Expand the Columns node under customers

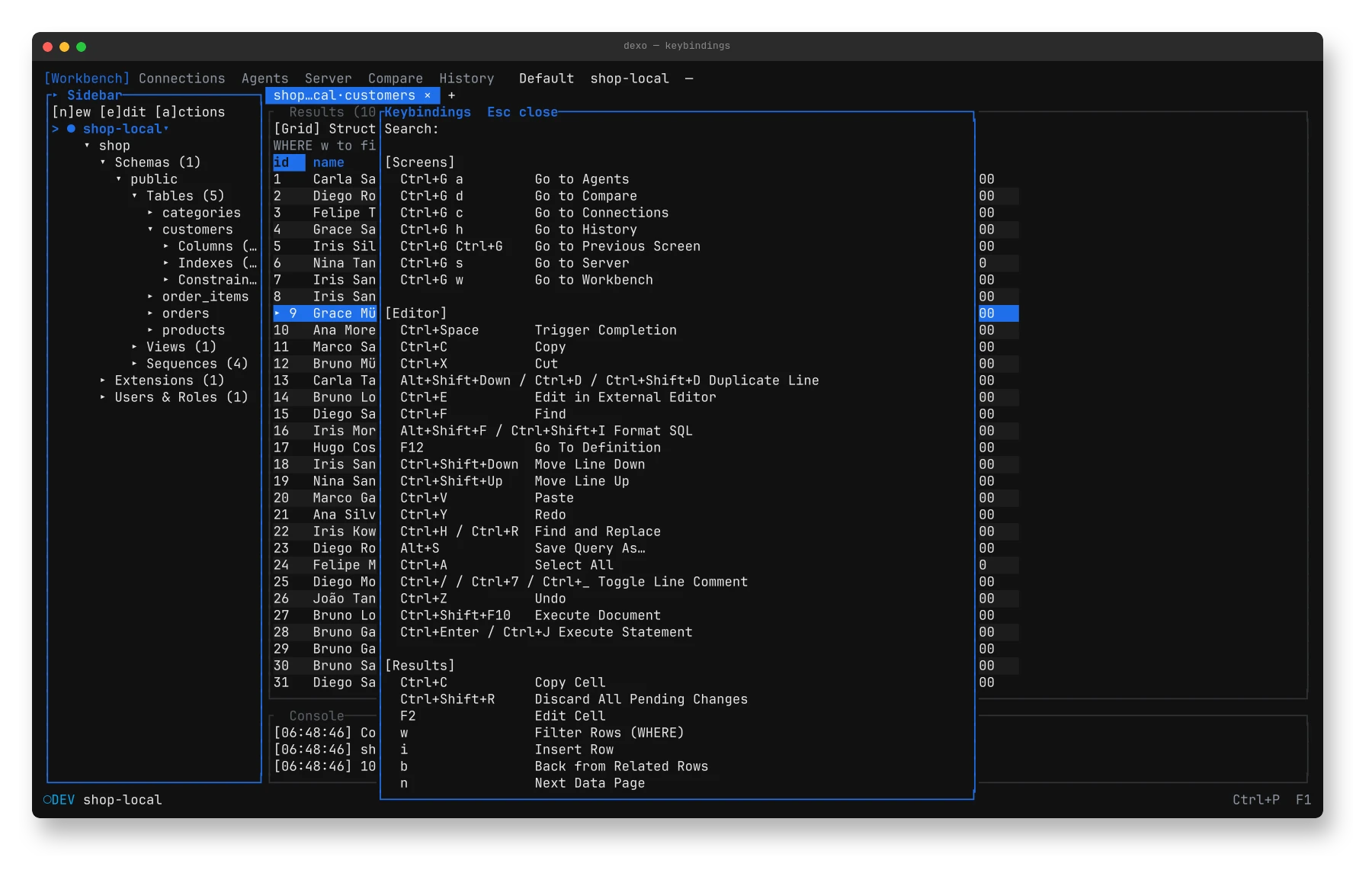(166, 246)
